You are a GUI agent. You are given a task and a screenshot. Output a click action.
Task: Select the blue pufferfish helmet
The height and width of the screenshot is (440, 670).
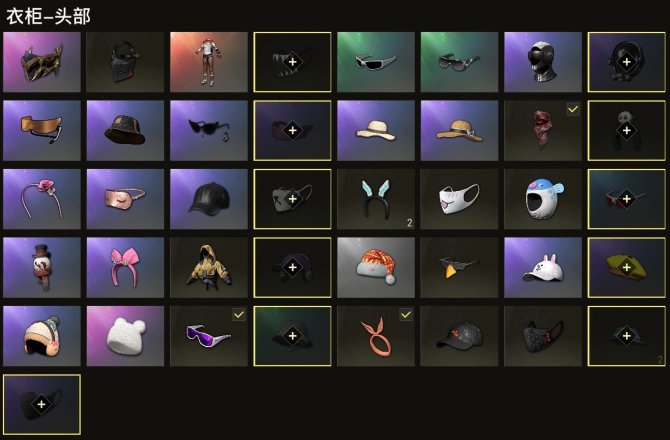coord(543,199)
